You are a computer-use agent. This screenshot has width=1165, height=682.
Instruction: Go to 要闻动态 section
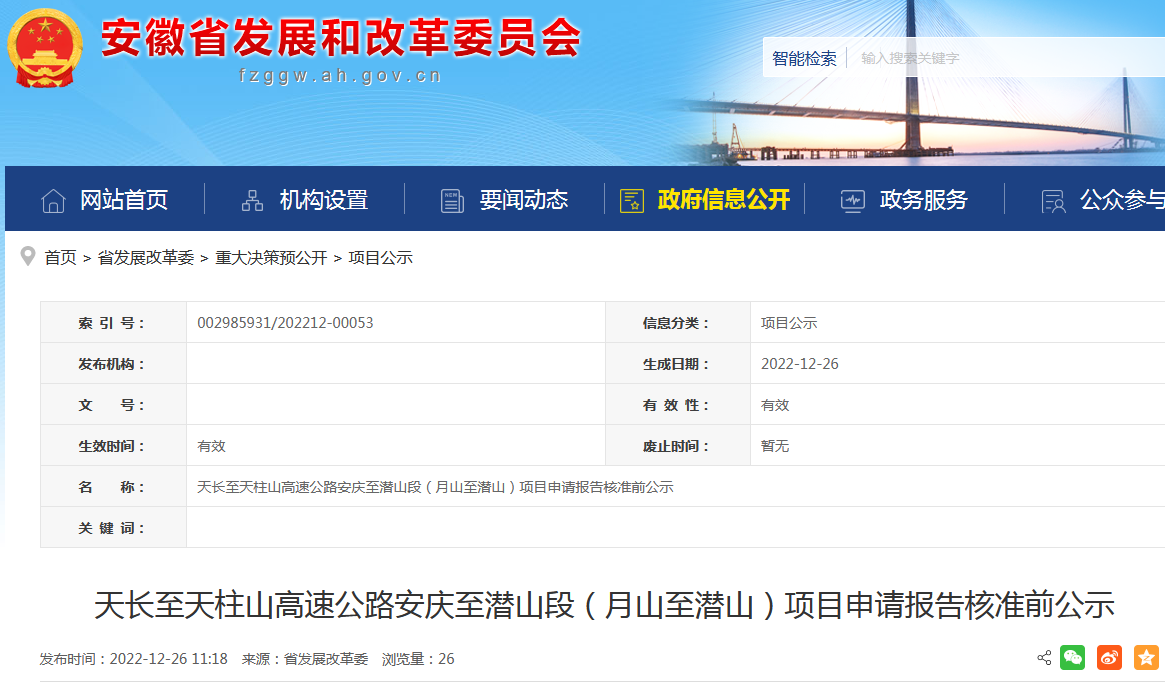(x=524, y=200)
